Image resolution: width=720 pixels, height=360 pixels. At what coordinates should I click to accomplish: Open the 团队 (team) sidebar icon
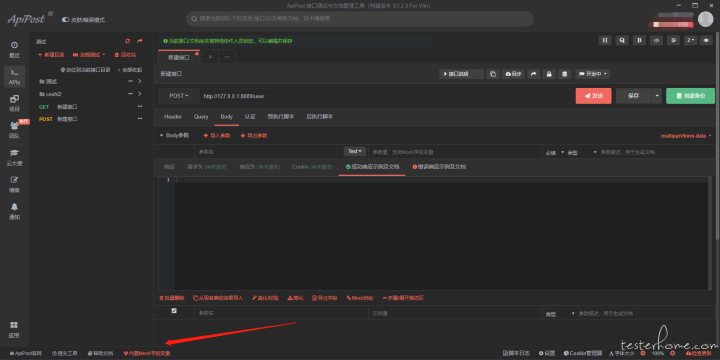tap(14, 130)
